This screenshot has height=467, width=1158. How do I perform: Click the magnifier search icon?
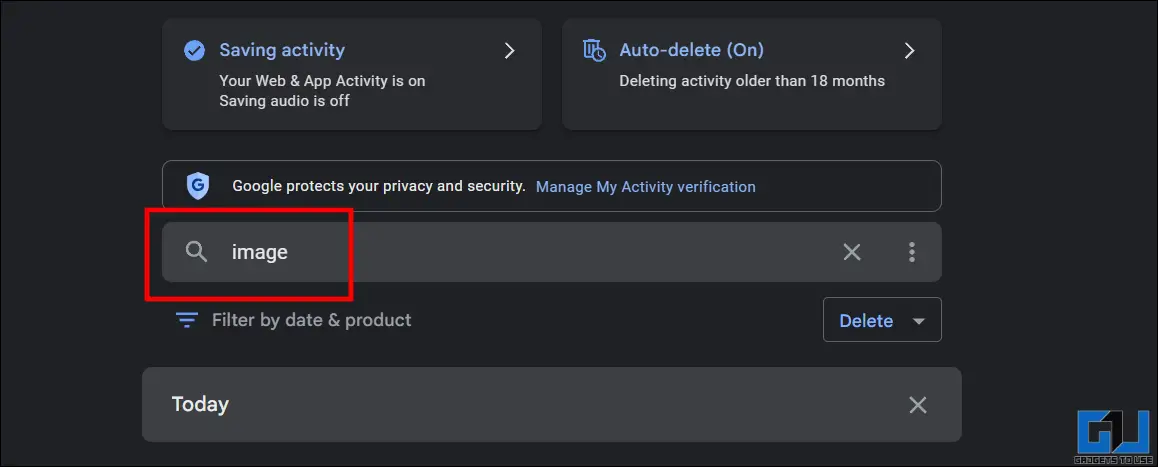point(196,252)
